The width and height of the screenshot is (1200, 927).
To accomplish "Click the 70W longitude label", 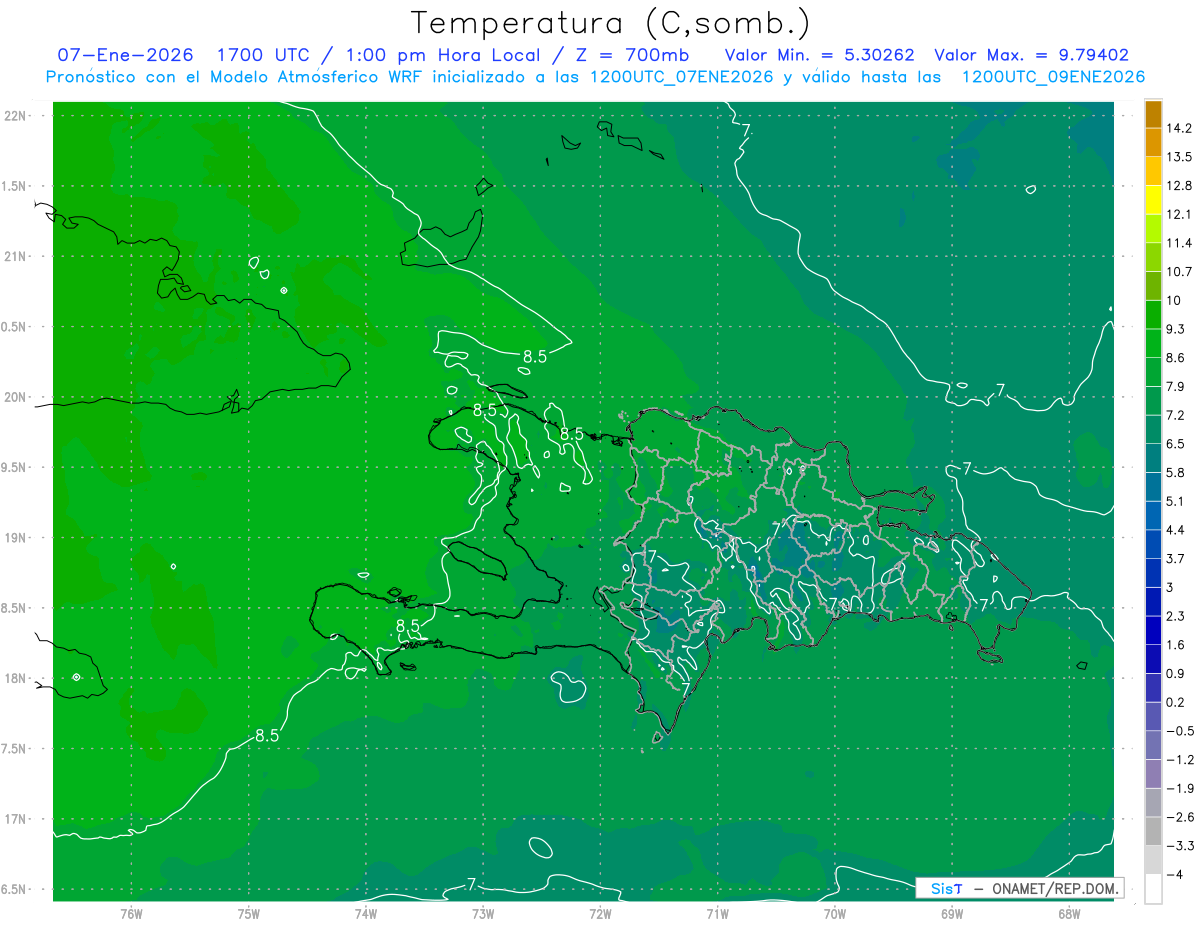I will point(835,913).
